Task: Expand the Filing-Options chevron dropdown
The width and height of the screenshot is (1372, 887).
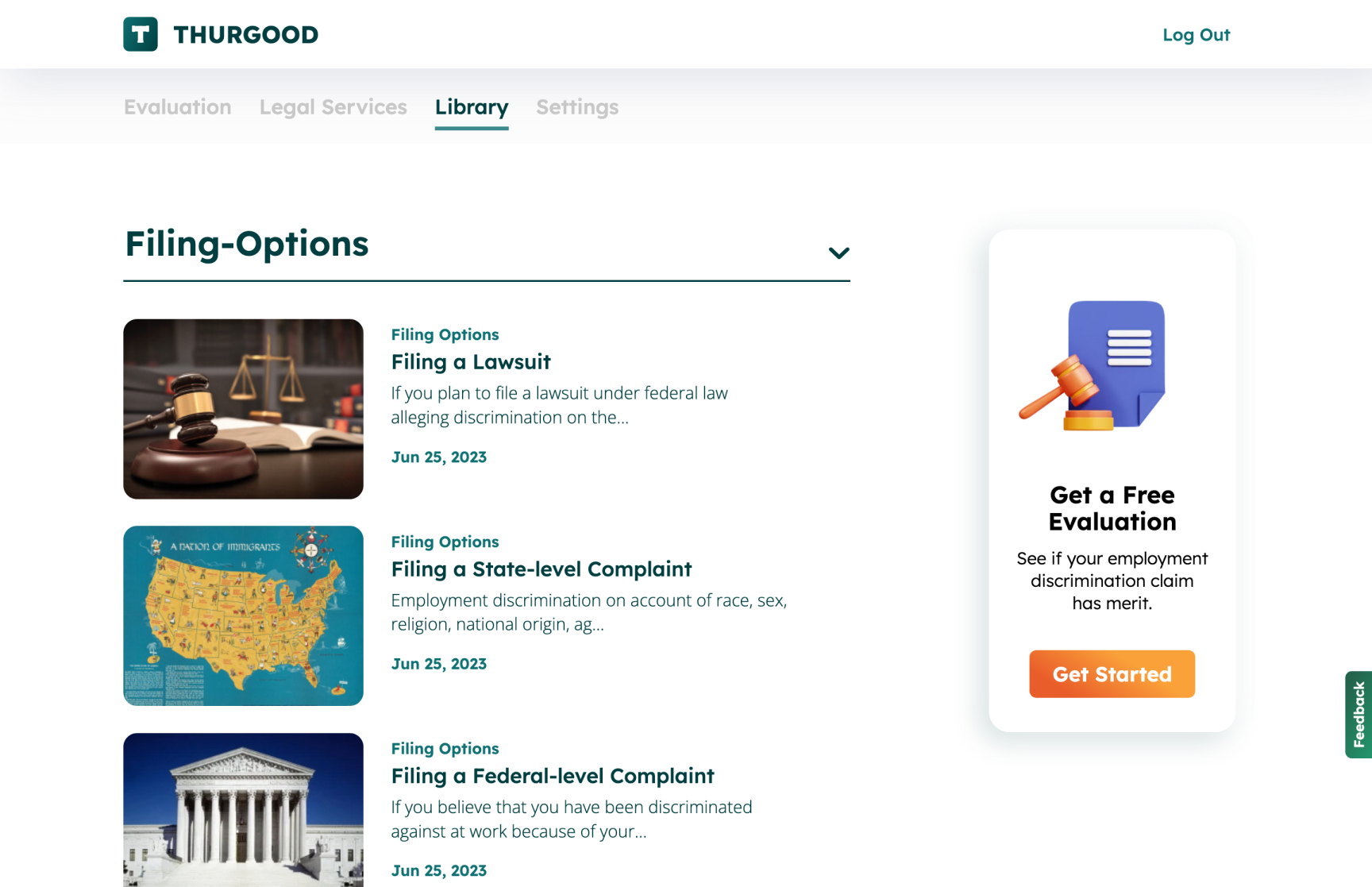Action: tap(838, 253)
